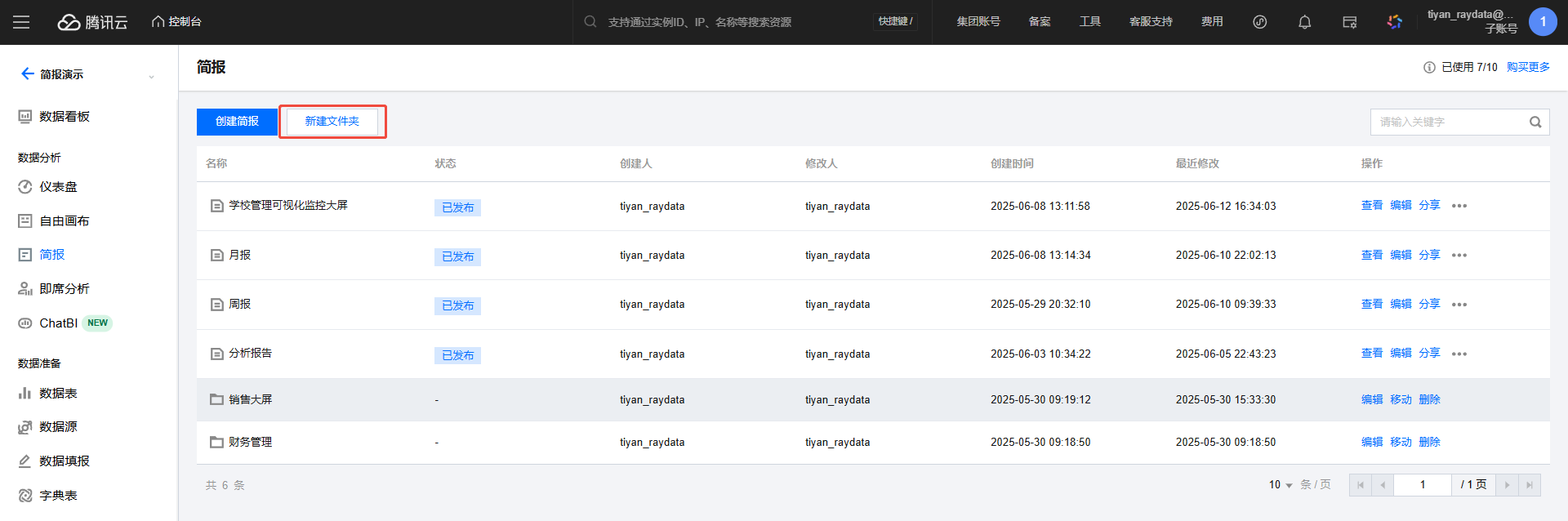Click the colorful assistant icon in header

(1394, 22)
